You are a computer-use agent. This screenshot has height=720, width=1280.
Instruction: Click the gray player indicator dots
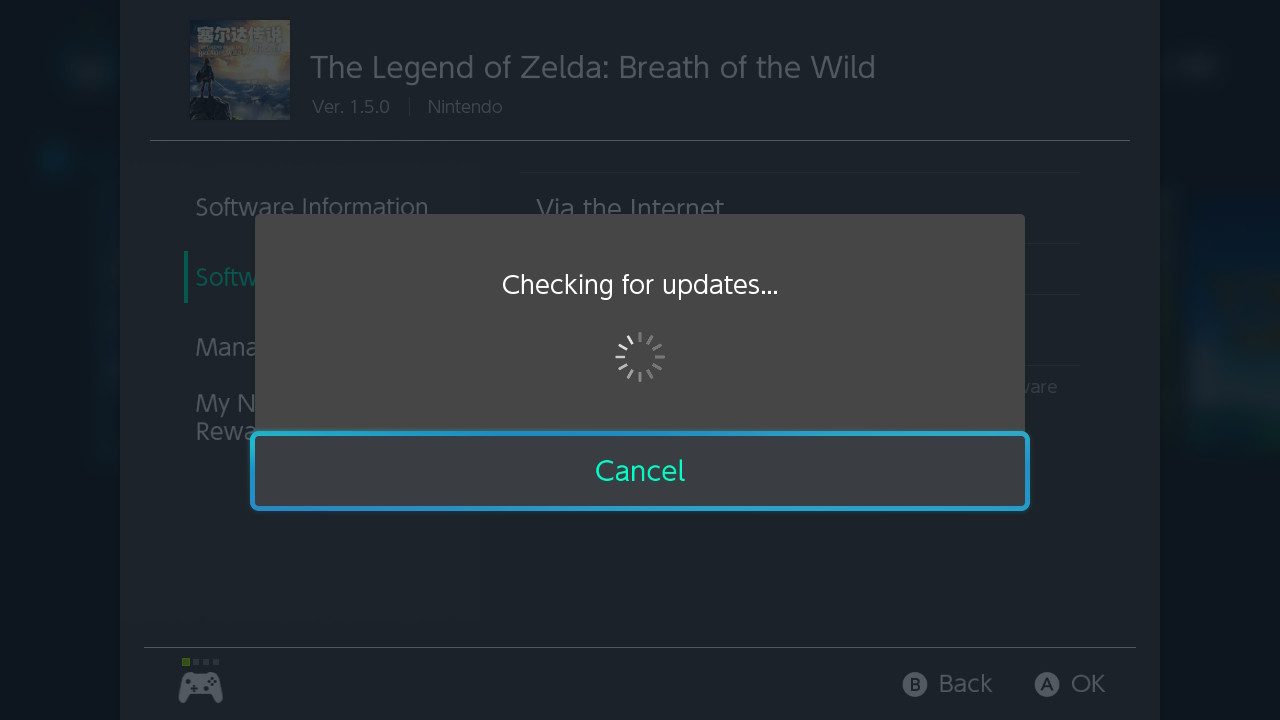[206, 662]
